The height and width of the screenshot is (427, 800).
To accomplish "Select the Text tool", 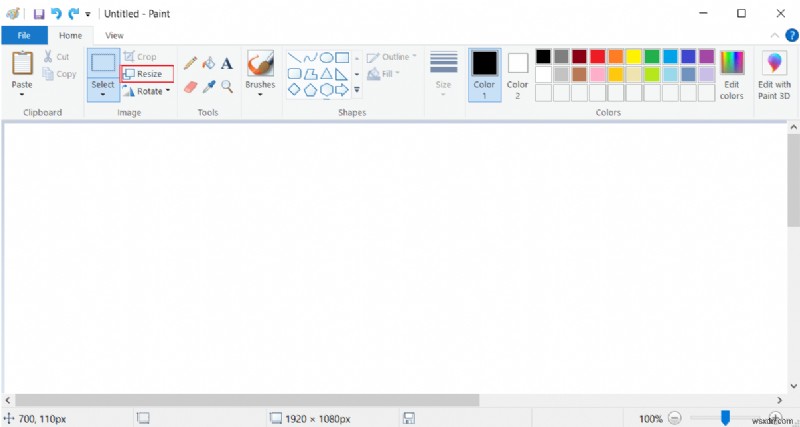I will 227,64.
